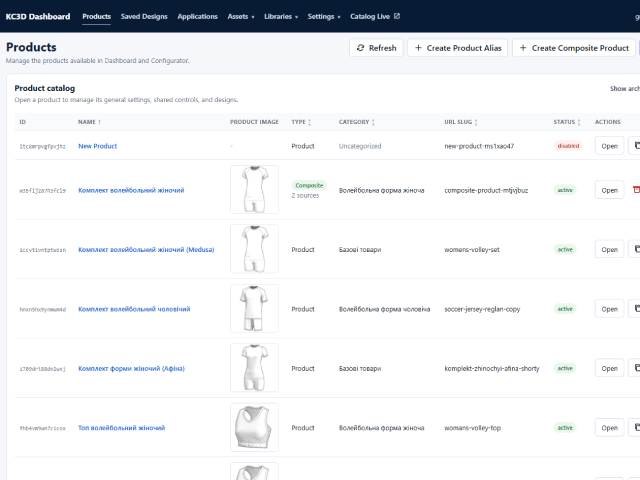This screenshot has width=640, height=480.
Task: Click Create Composite Product button
Action: click(x=574, y=48)
